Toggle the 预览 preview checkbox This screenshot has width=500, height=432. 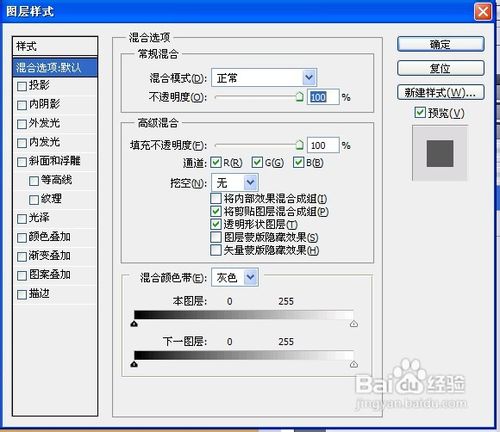[x=420, y=112]
